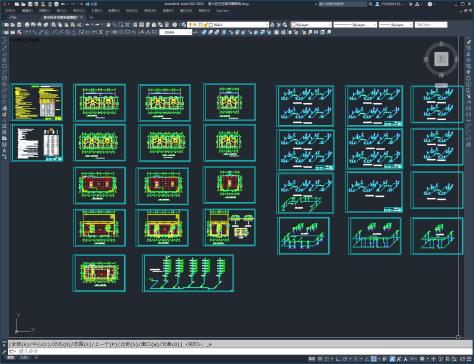The width and height of the screenshot is (474, 364).
Task: Toggle Ortho mode in the status bar
Action: (338, 359)
